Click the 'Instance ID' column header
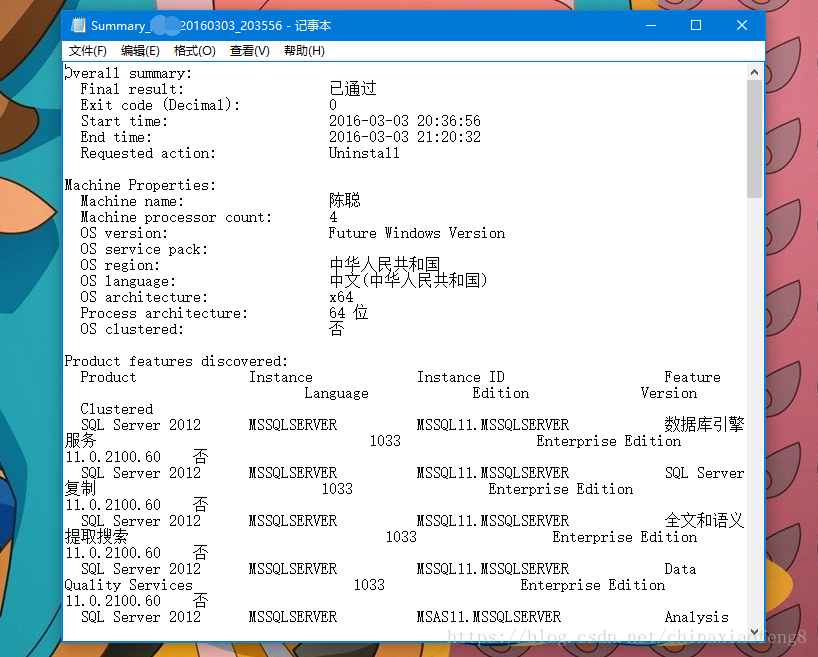The height and width of the screenshot is (657, 818). [x=461, y=377]
